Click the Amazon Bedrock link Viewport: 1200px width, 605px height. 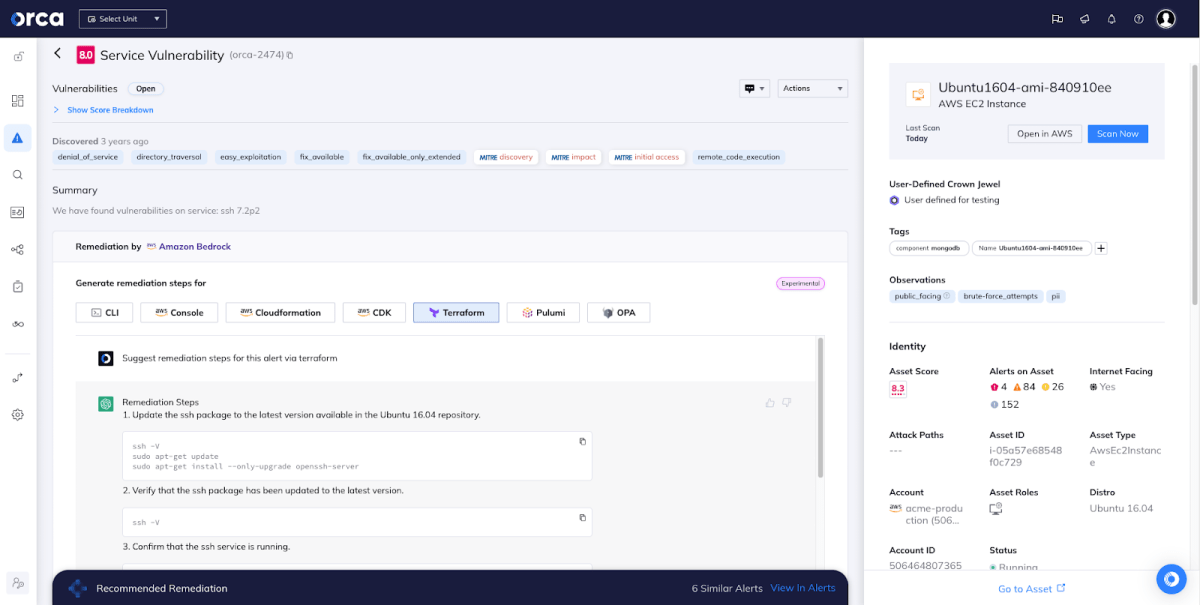pyautogui.click(x=195, y=246)
